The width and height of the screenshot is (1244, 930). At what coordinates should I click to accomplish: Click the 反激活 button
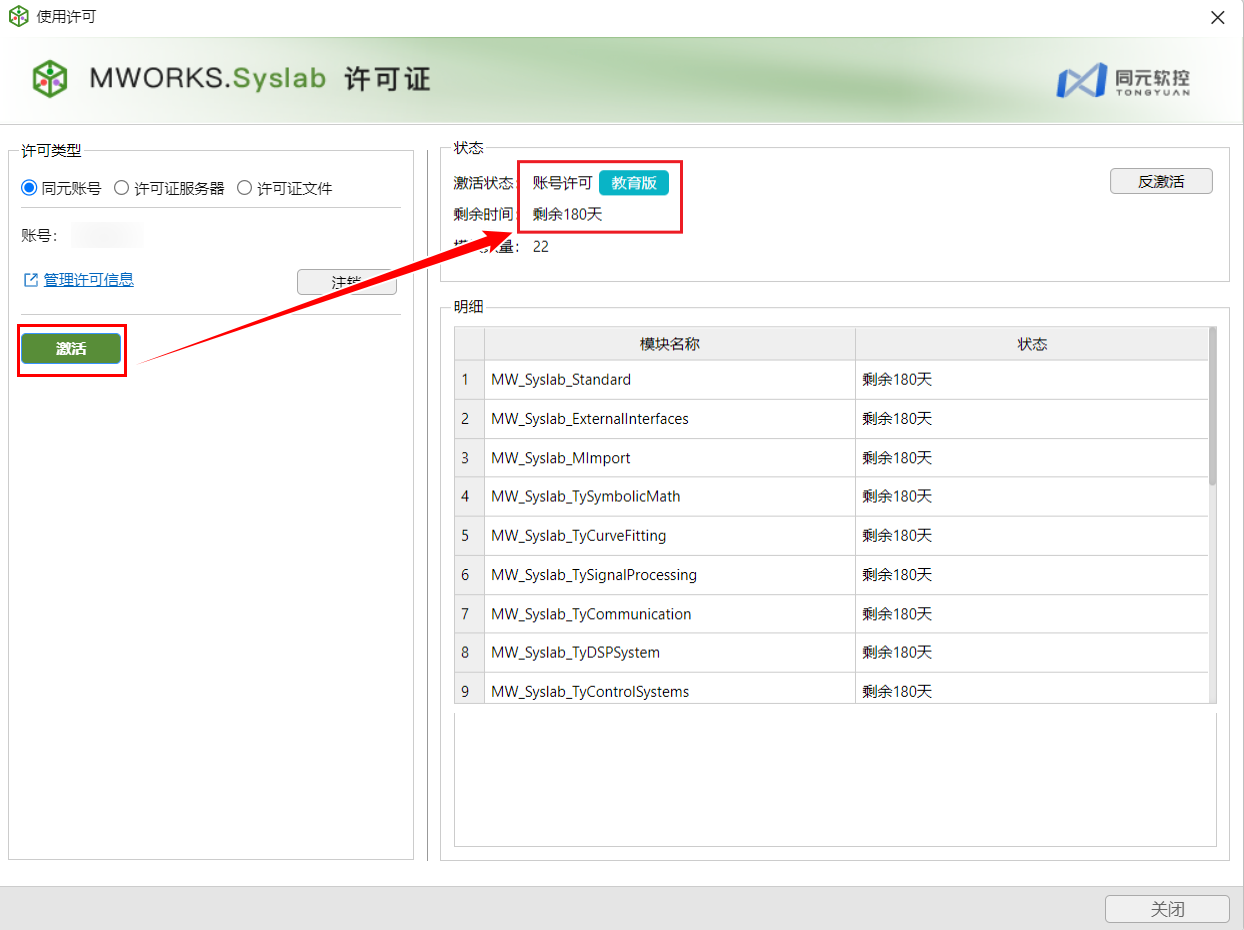(x=1160, y=181)
